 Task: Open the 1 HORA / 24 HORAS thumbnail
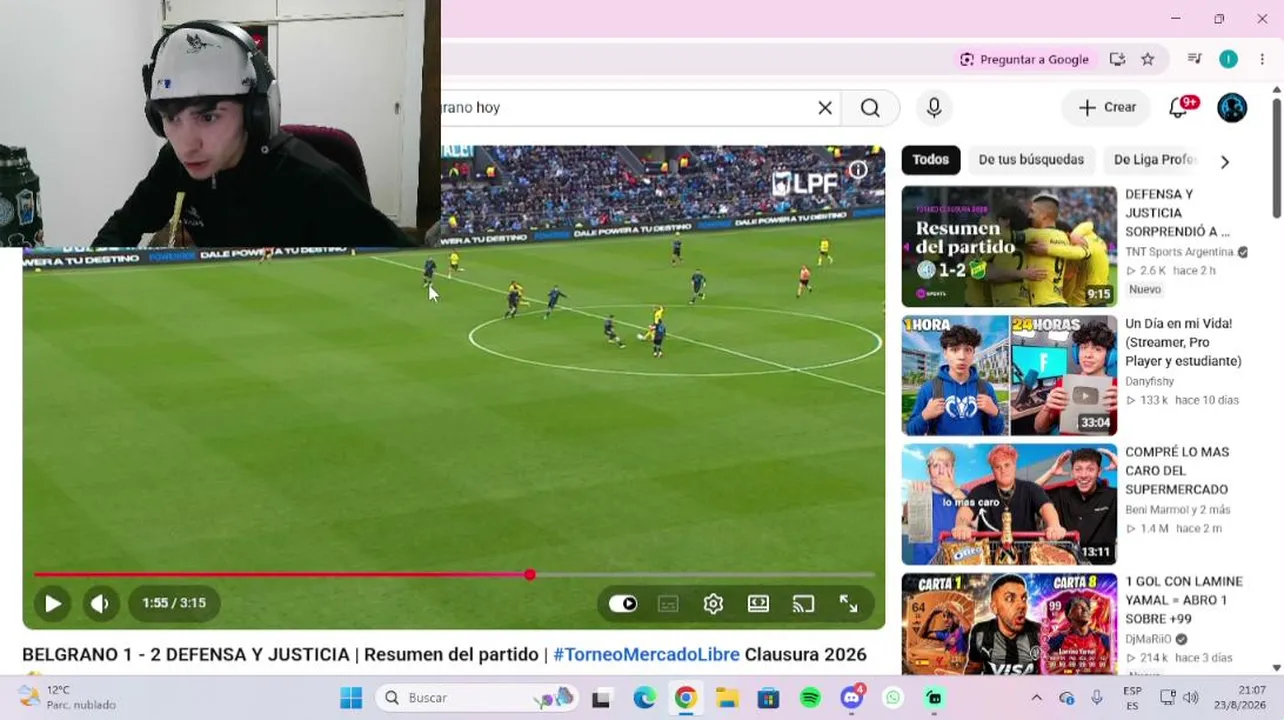point(1009,376)
